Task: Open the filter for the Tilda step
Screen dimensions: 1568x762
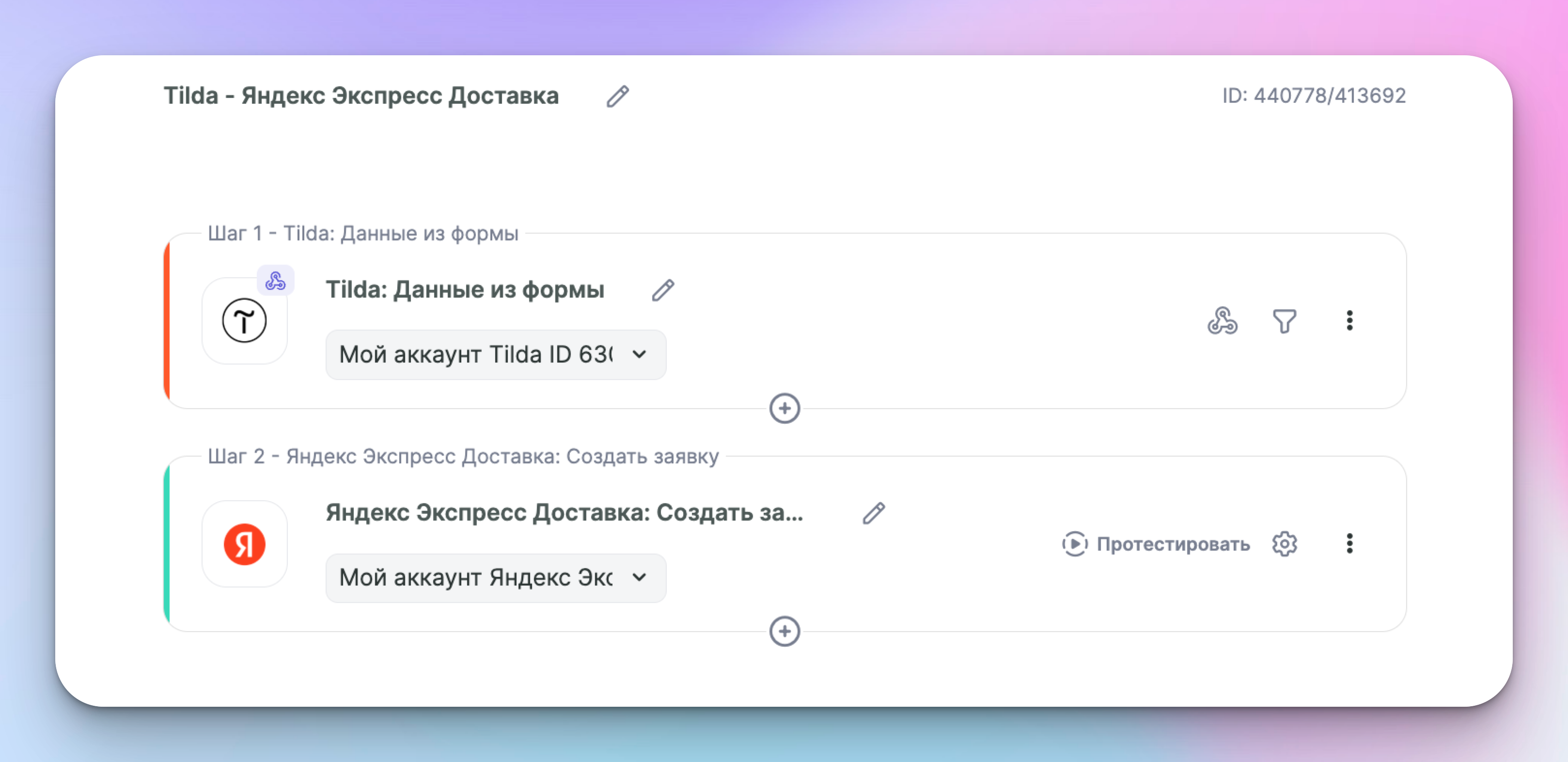Action: (x=1285, y=321)
